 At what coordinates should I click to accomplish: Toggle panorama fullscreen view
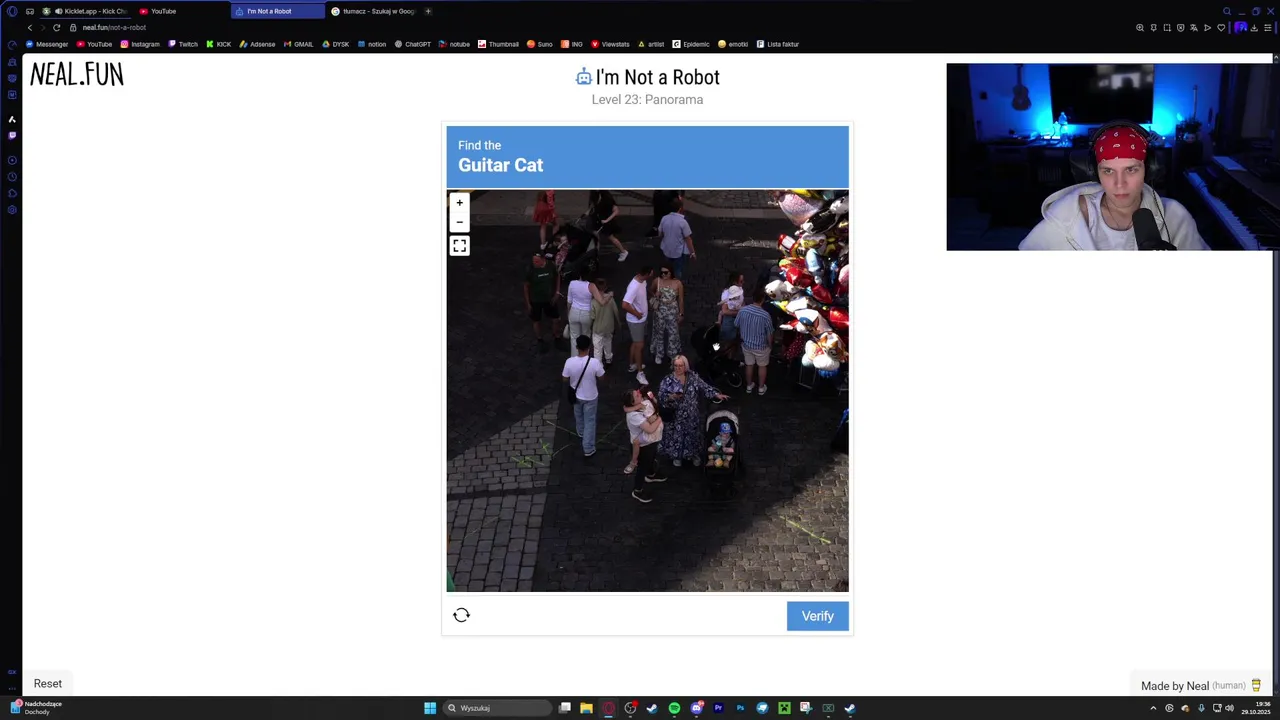click(x=459, y=246)
